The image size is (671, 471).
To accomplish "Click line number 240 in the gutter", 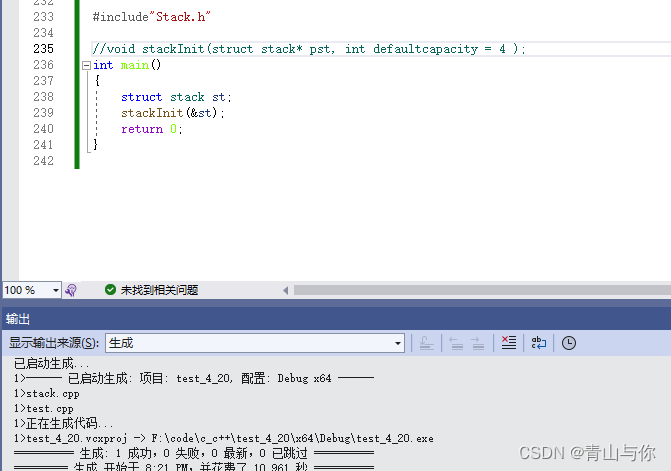I will [x=43, y=129].
